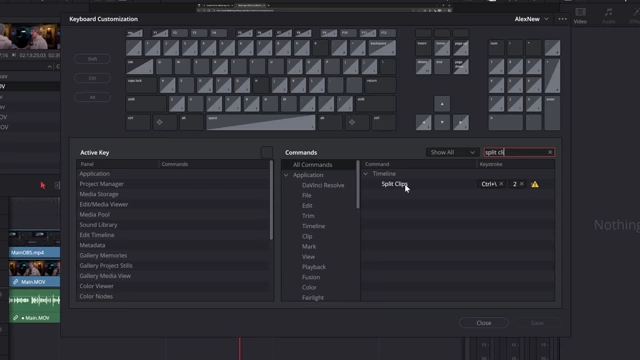Select Fairlight command category
This screenshot has width=640, height=360.
[313, 298]
